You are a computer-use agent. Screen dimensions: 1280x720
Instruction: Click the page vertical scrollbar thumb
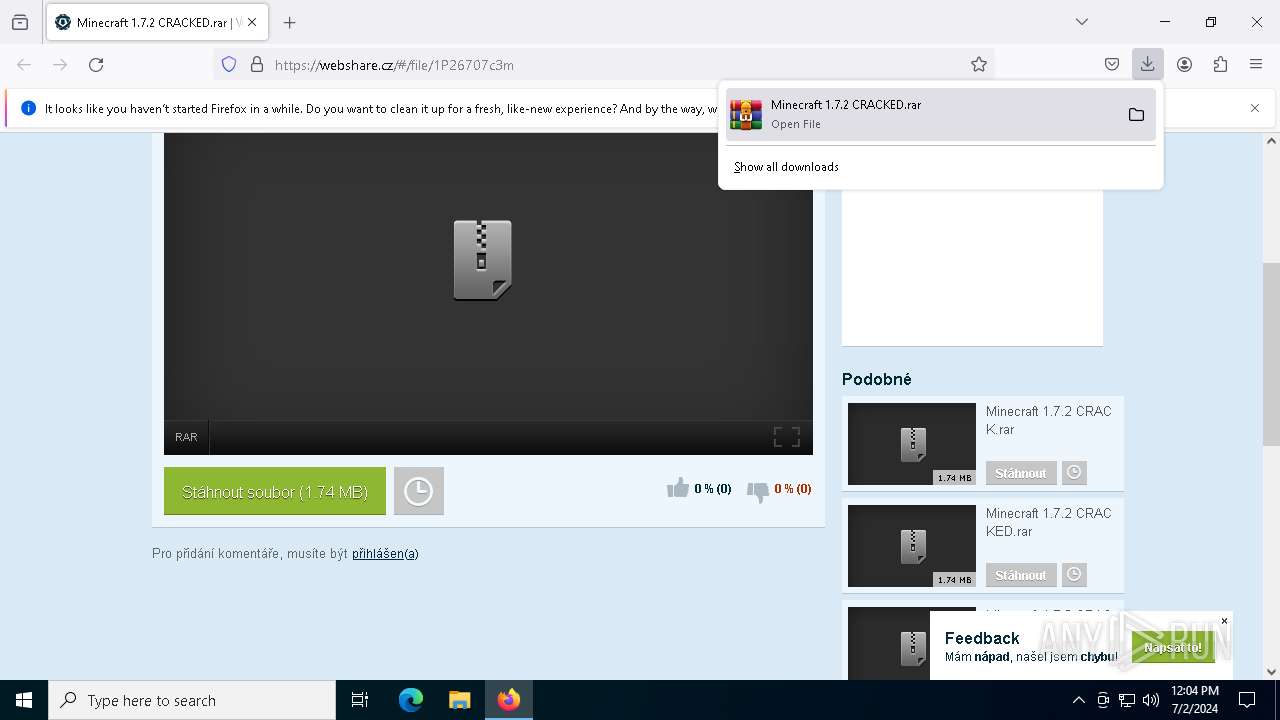[1271, 353]
